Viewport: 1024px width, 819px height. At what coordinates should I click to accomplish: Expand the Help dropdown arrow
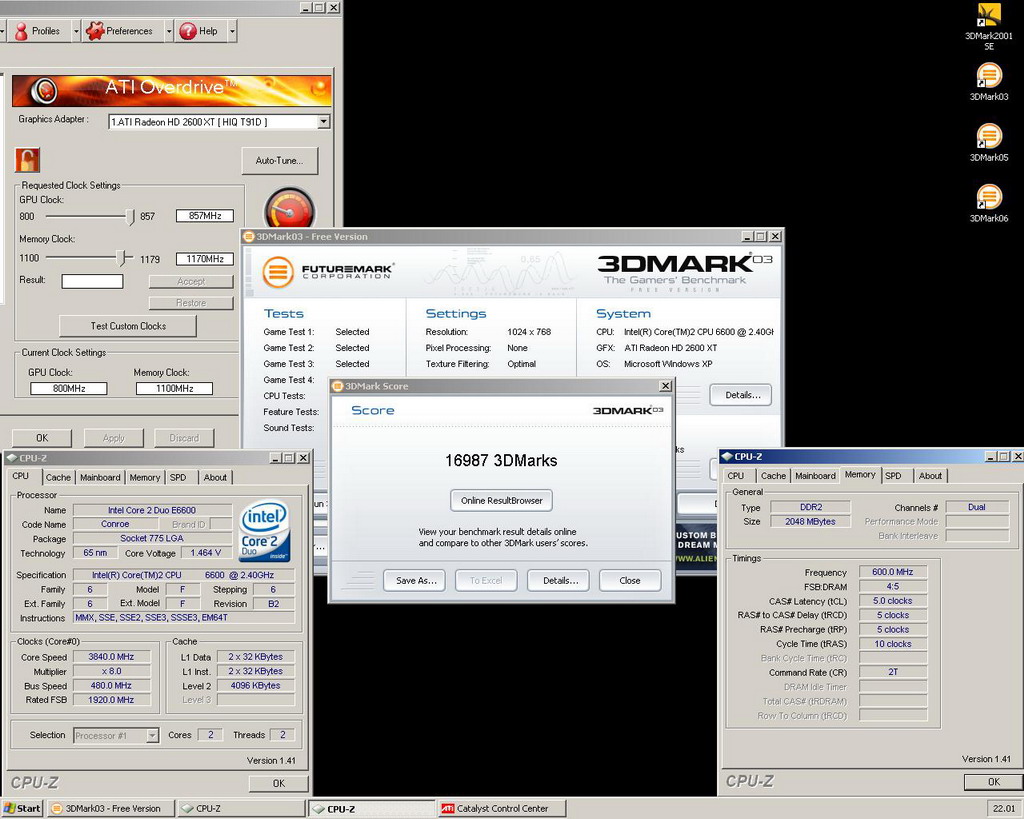point(232,31)
